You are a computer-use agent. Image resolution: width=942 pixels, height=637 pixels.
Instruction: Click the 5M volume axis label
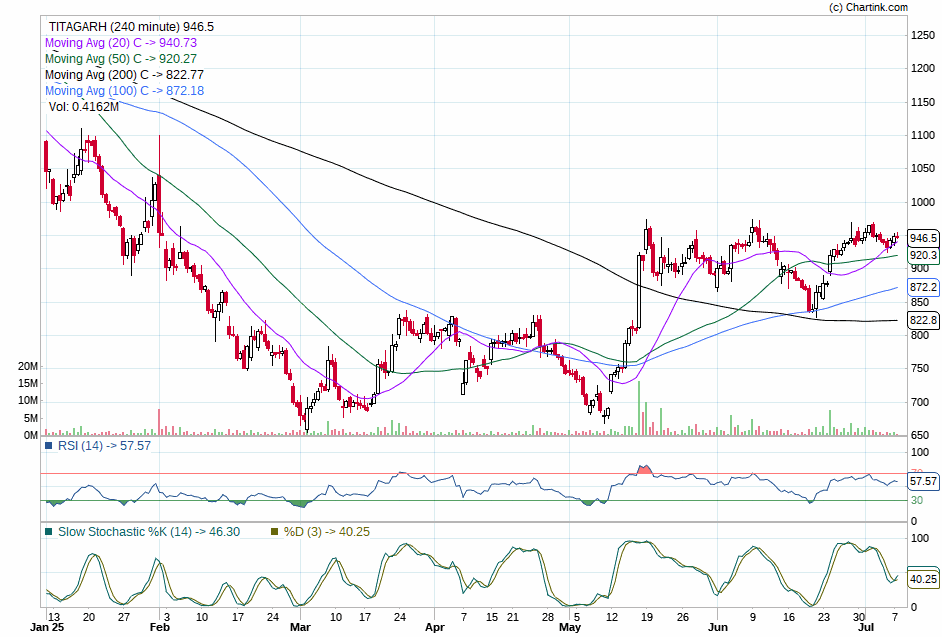tap(31, 418)
